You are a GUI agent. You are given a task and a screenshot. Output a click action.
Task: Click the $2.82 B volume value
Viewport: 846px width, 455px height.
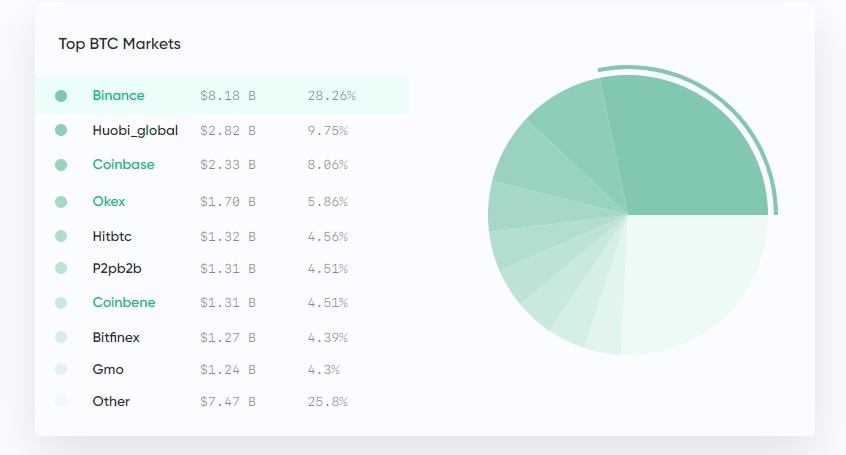click(x=228, y=131)
